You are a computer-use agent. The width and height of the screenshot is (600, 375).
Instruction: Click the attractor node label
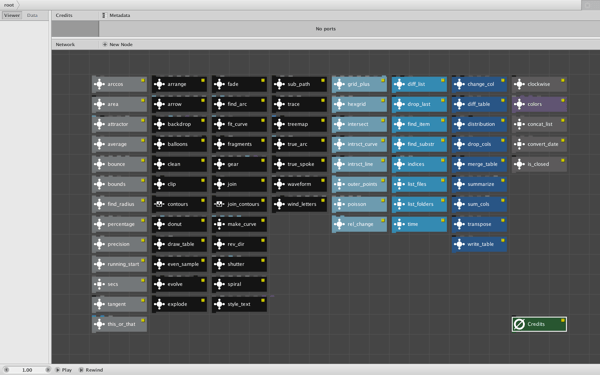point(118,124)
